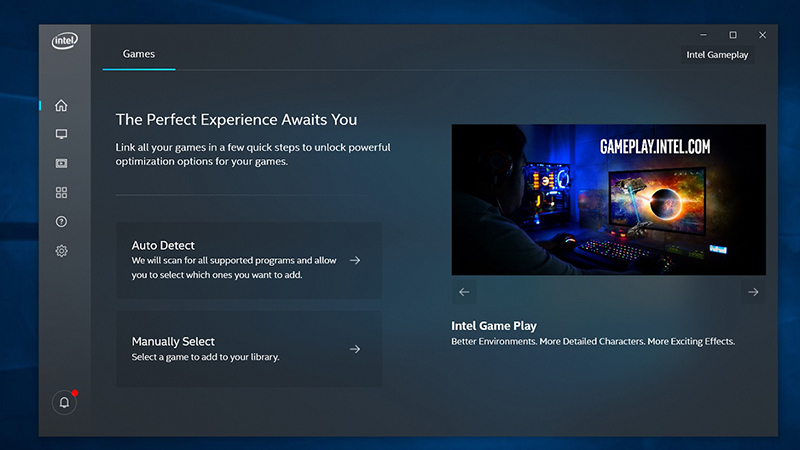
Task: Click 'Better Environments. More Detailed Characters' caption
Action: coord(593,341)
